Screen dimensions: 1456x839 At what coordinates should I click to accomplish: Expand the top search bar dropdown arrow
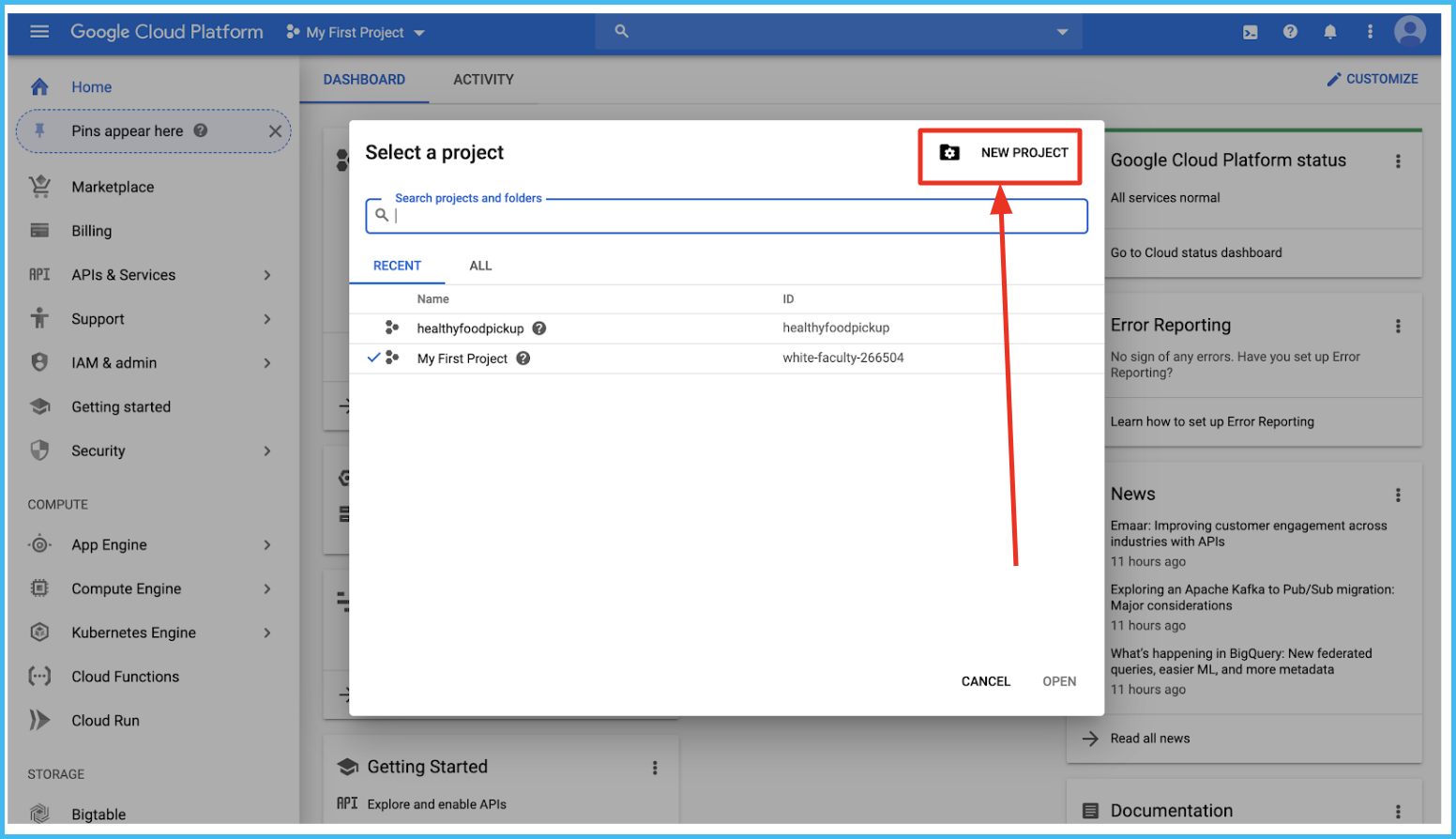pyautogui.click(x=1062, y=32)
